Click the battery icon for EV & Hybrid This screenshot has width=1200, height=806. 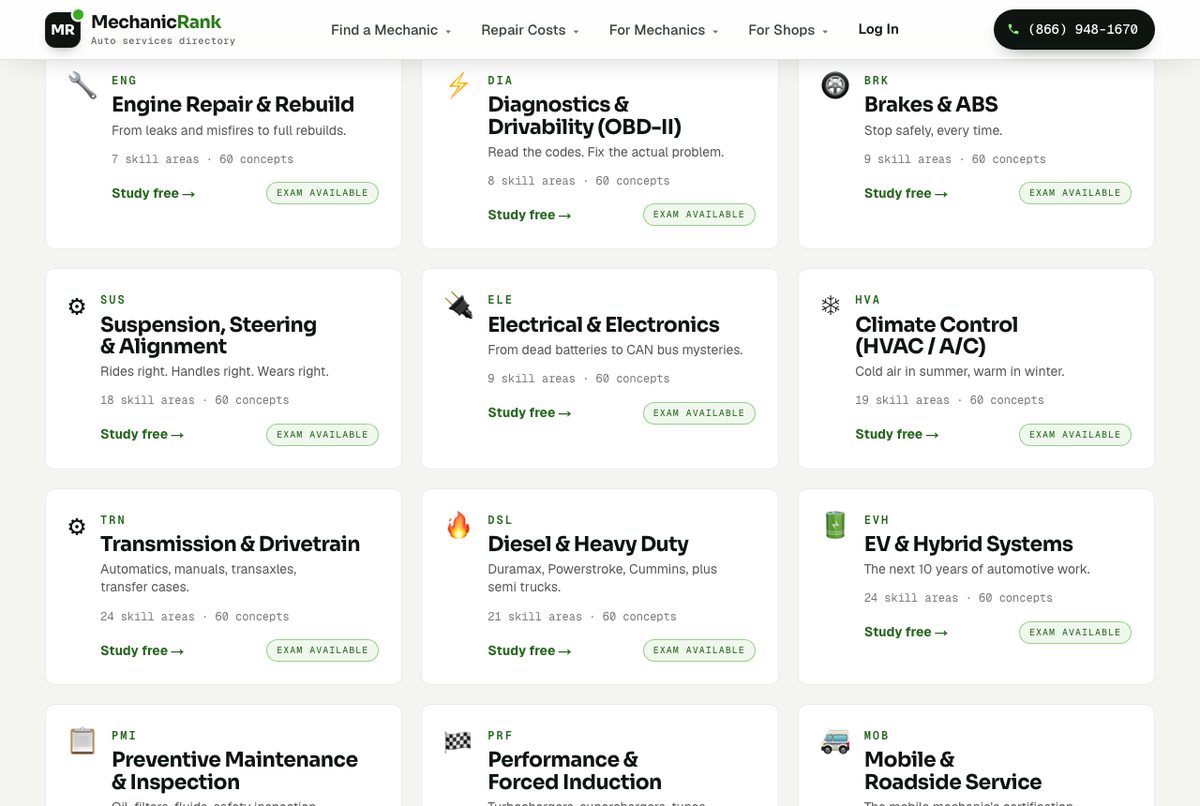coord(835,525)
